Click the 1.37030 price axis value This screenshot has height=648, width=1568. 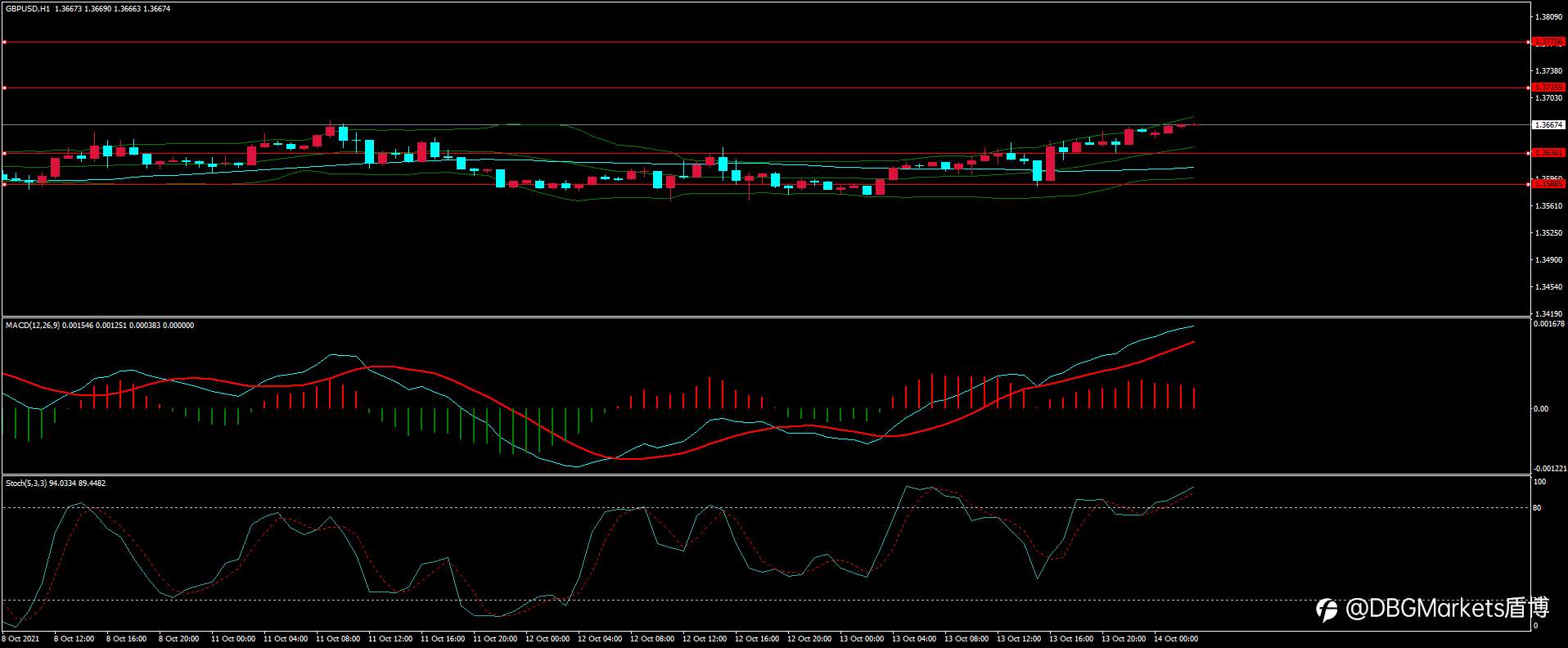click(x=1550, y=97)
